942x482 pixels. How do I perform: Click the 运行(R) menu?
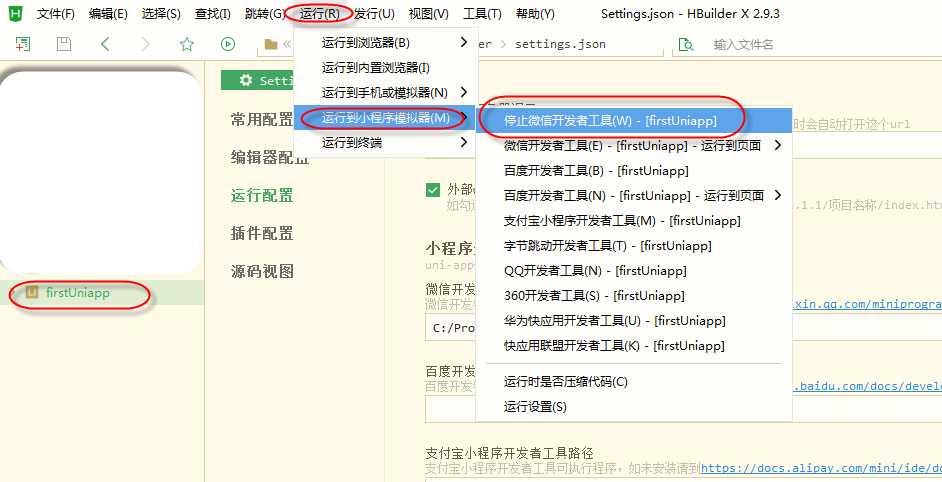coord(319,14)
